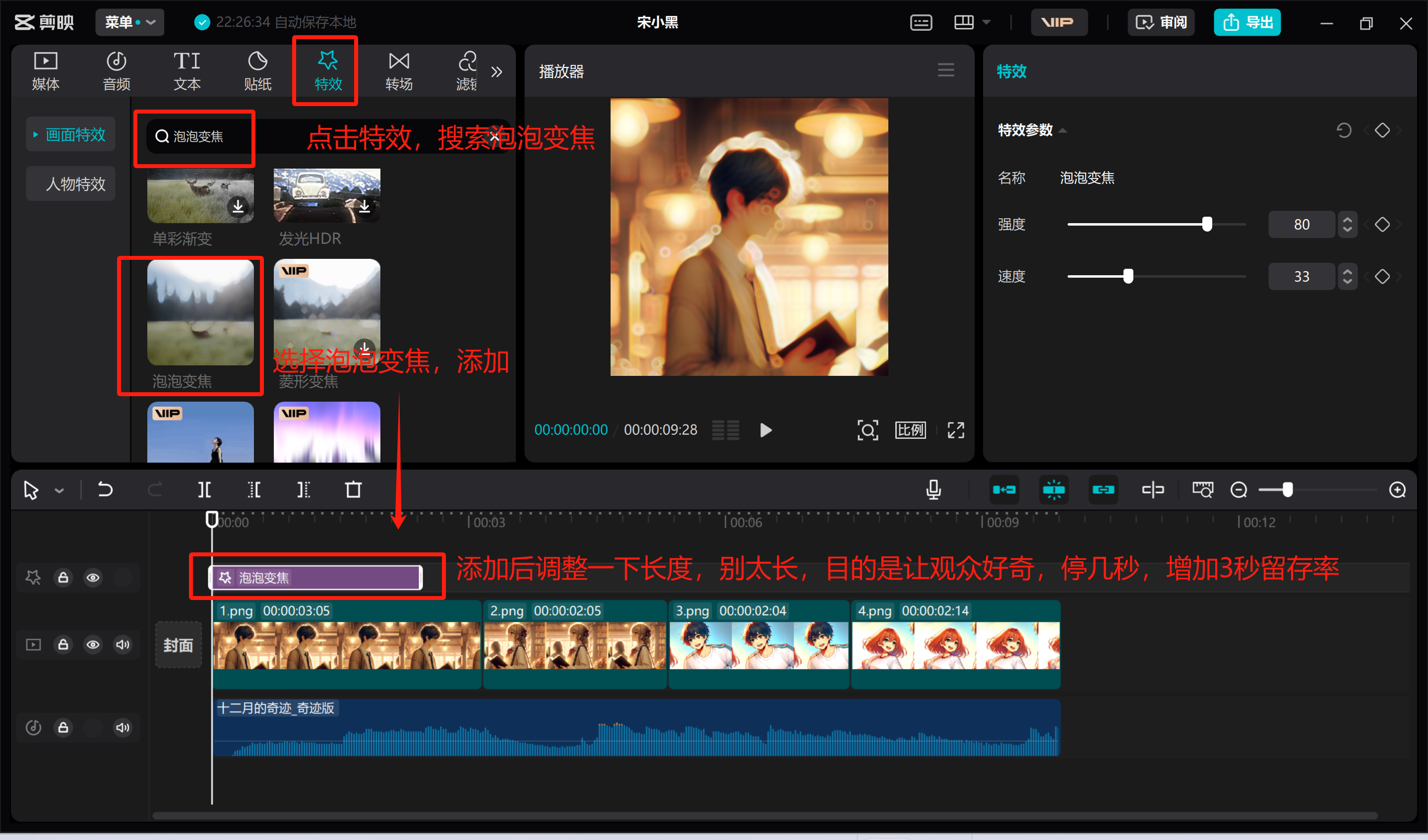Delete left of playhead
The width and height of the screenshot is (1428, 840).
pyautogui.click(x=254, y=489)
